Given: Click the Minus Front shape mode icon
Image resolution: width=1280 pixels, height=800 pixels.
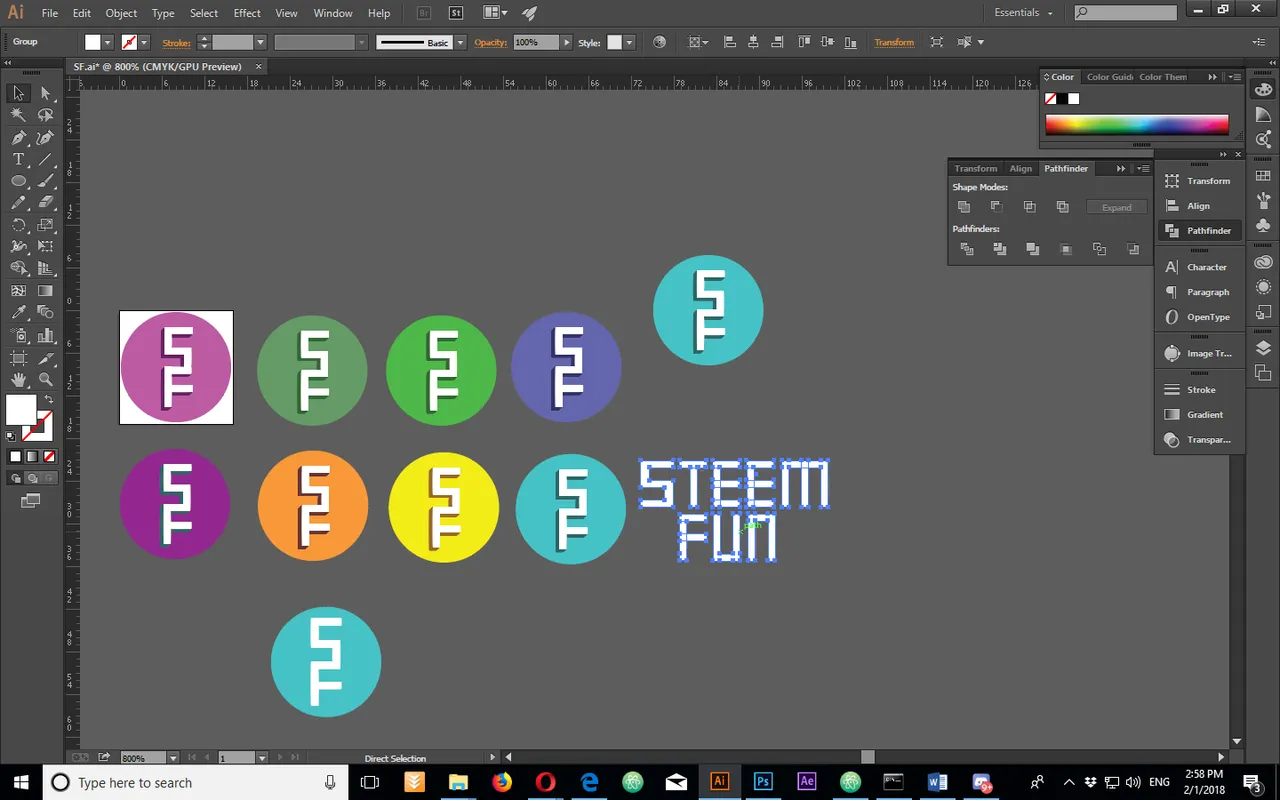Looking at the screenshot, I should coord(997,207).
